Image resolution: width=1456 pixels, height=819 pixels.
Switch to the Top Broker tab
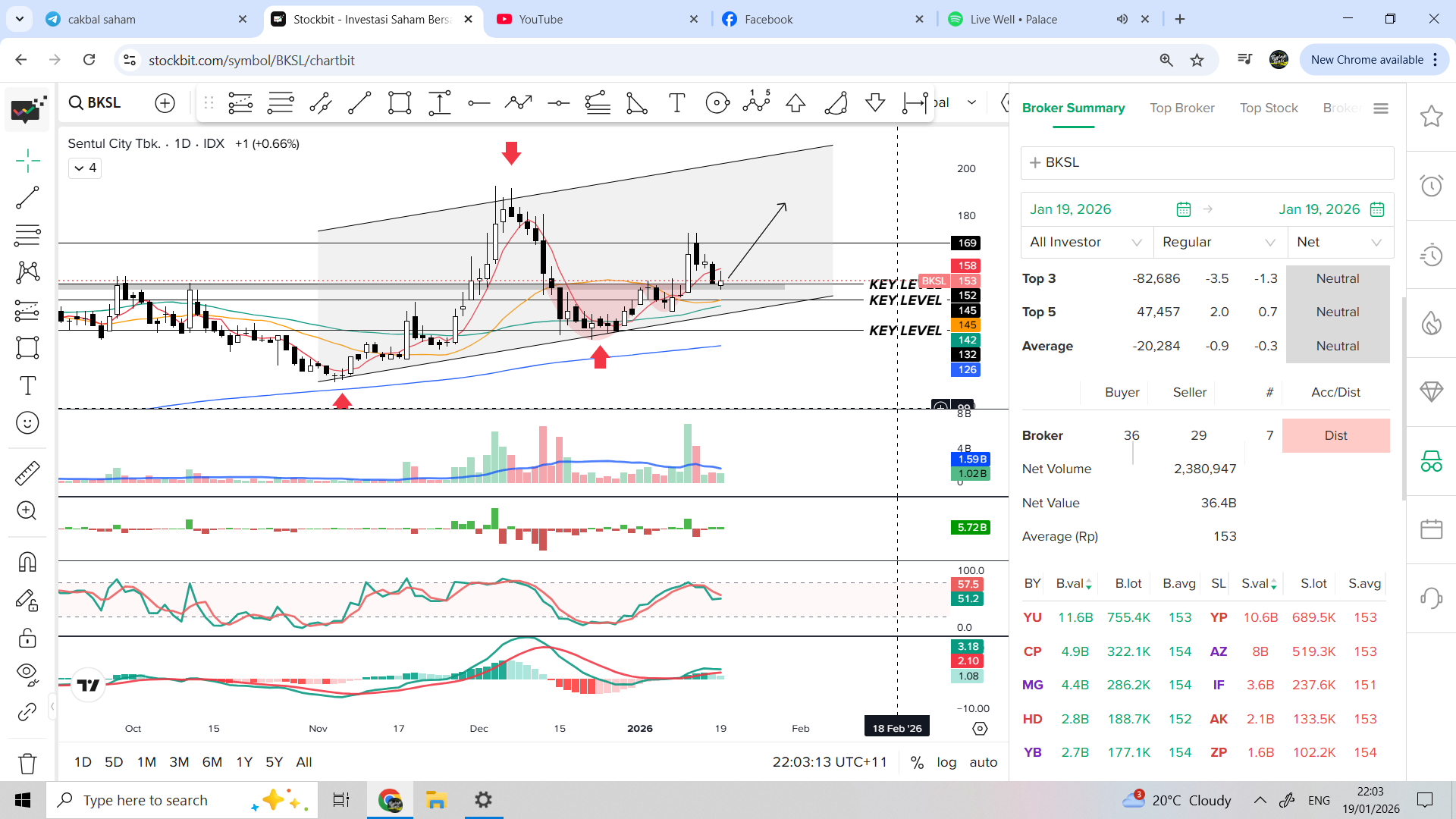tap(1181, 108)
